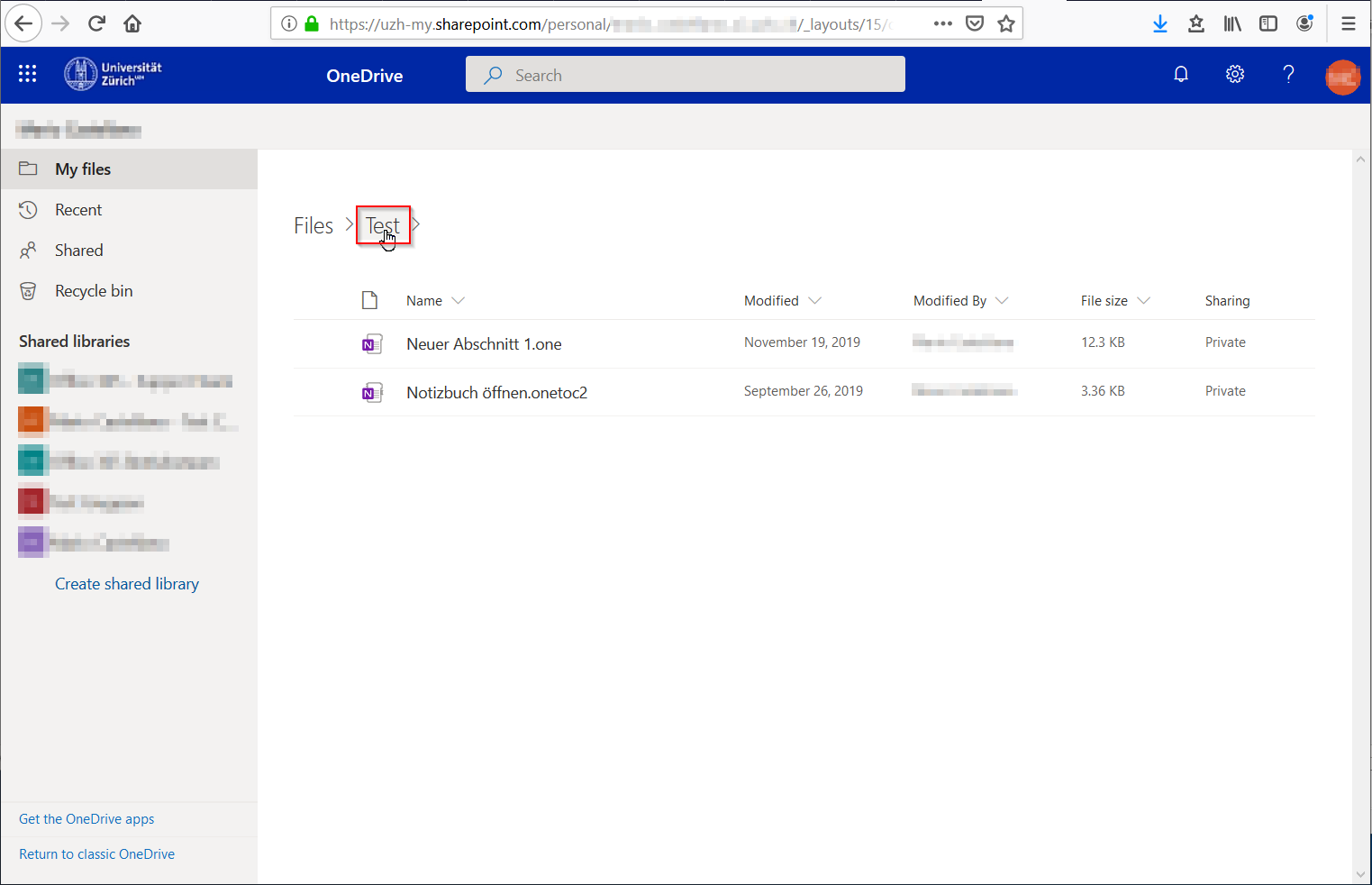Open Name column sort dropdown
1372x885 pixels.
(x=458, y=300)
